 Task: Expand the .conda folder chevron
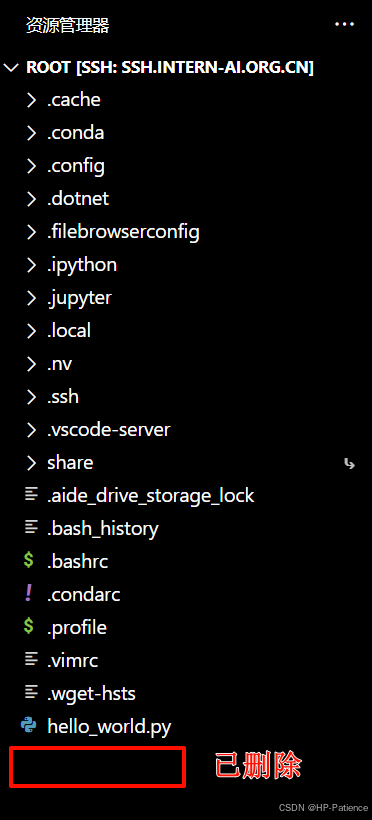tap(31, 132)
